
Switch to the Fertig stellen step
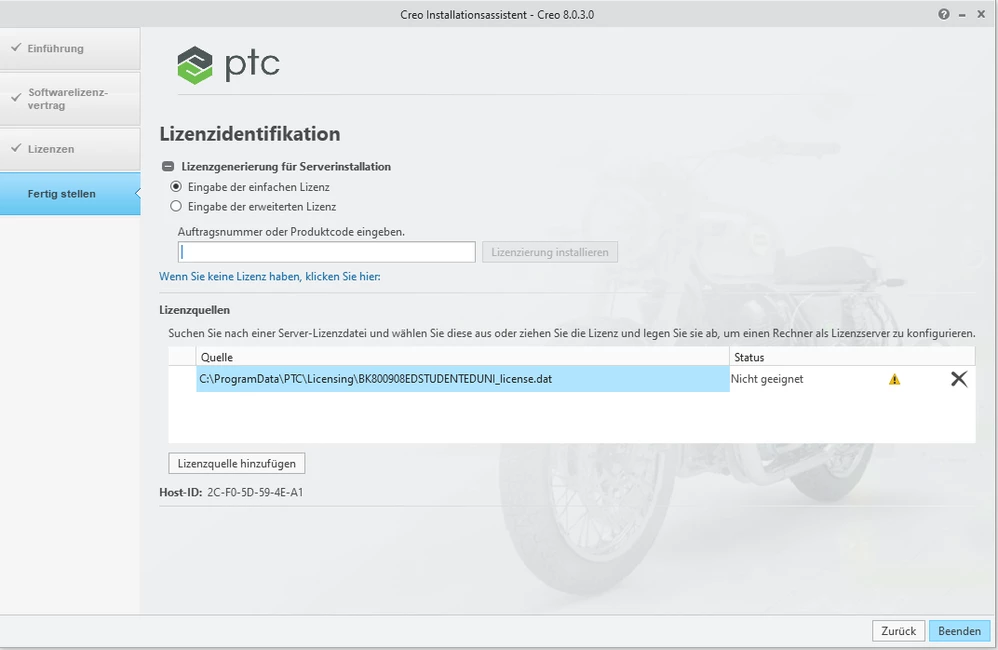click(x=63, y=193)
